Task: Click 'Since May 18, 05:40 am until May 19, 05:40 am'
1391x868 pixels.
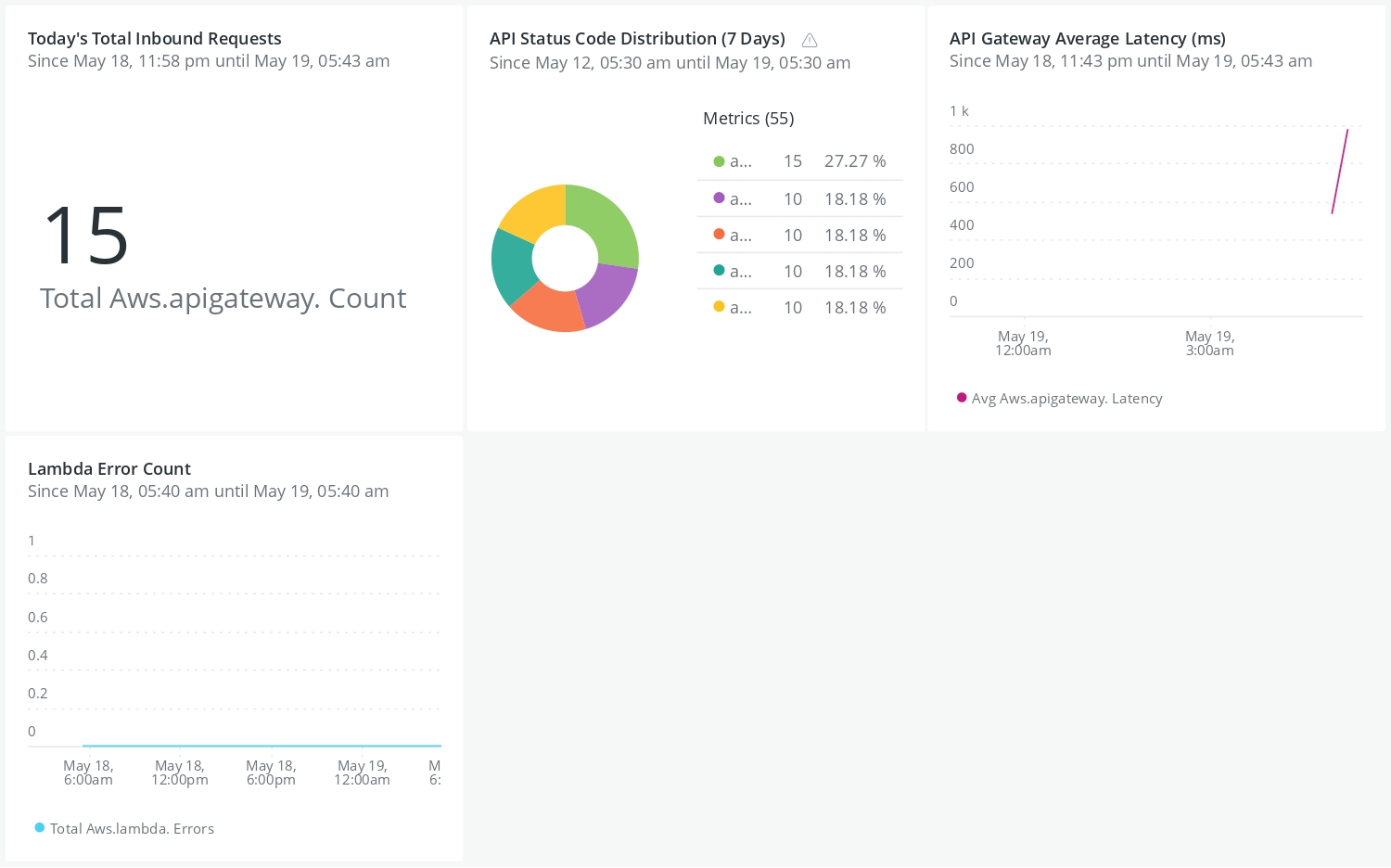Action: pos(209,491)
